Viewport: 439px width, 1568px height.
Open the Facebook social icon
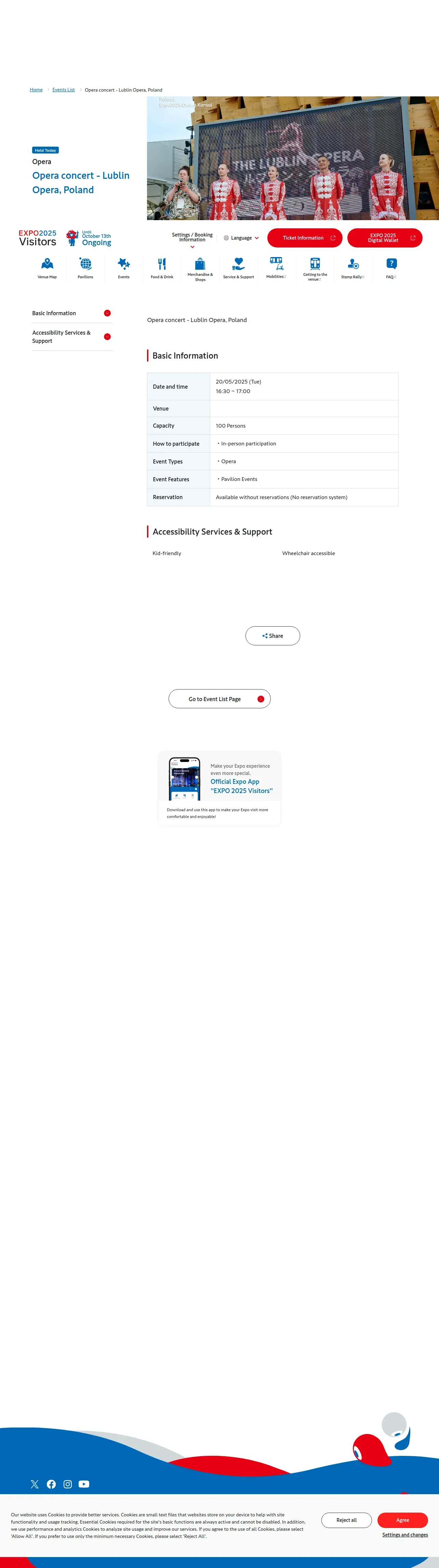[x=51, y=1484]
